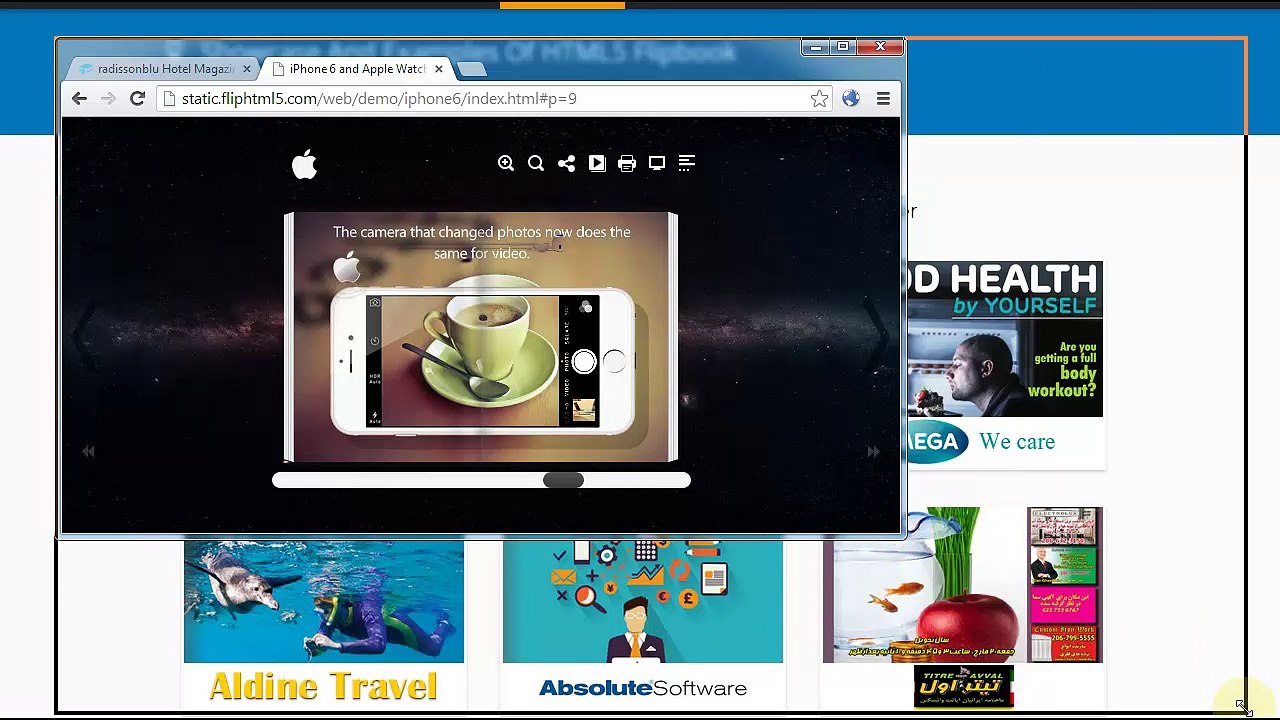Viewport: 1280px width, 720px height.
Task: Click the page file icon in address bar
Action: [170, 98]
